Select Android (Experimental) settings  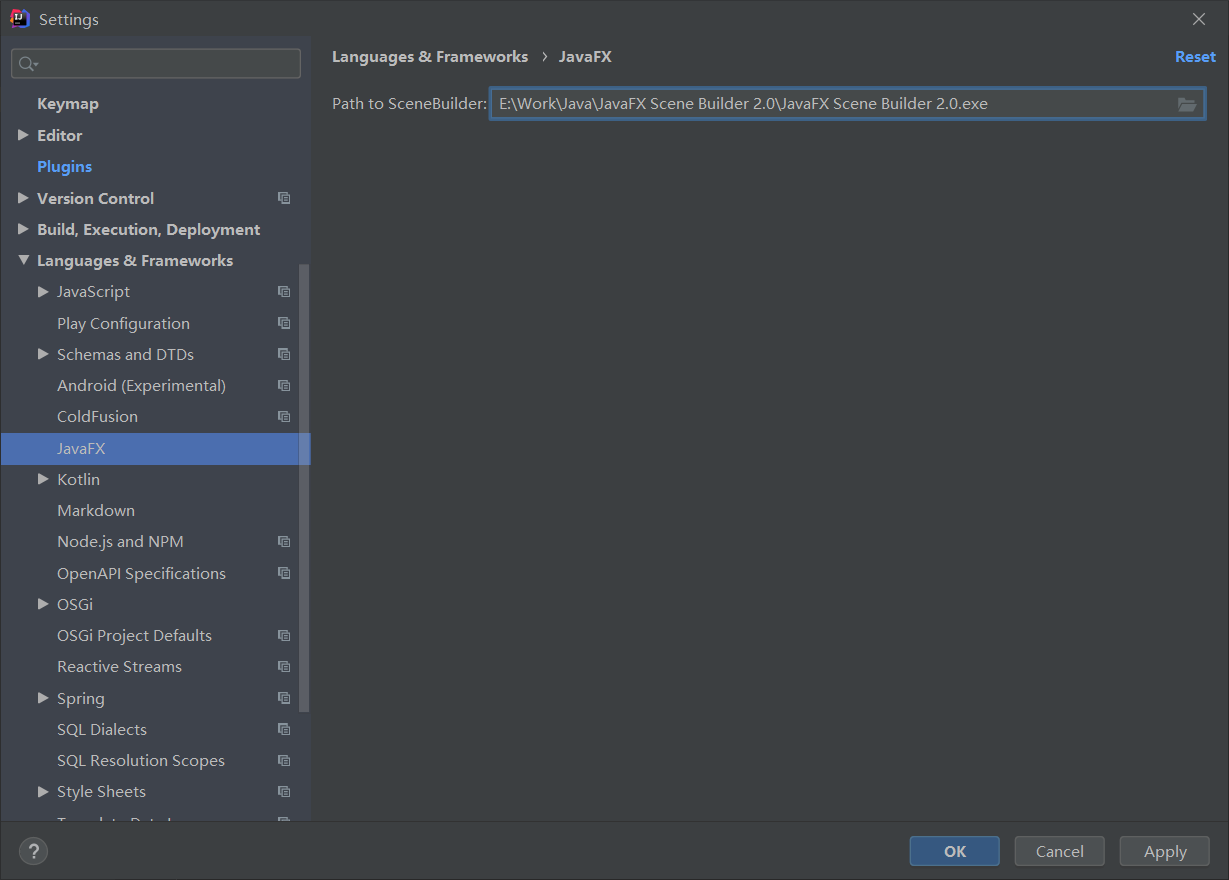coord(141,385)
